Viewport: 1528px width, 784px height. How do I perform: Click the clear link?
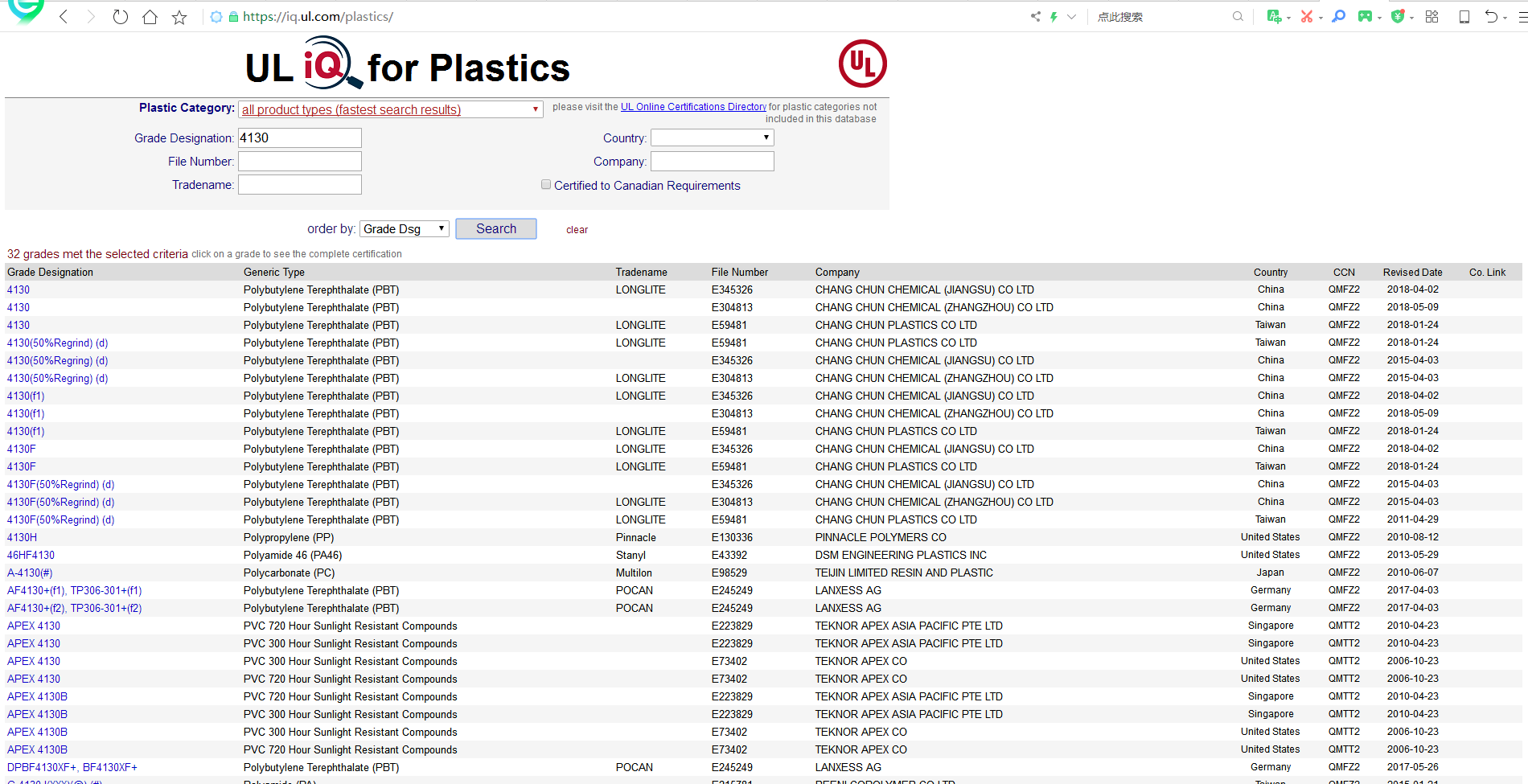tap(577, 230)
